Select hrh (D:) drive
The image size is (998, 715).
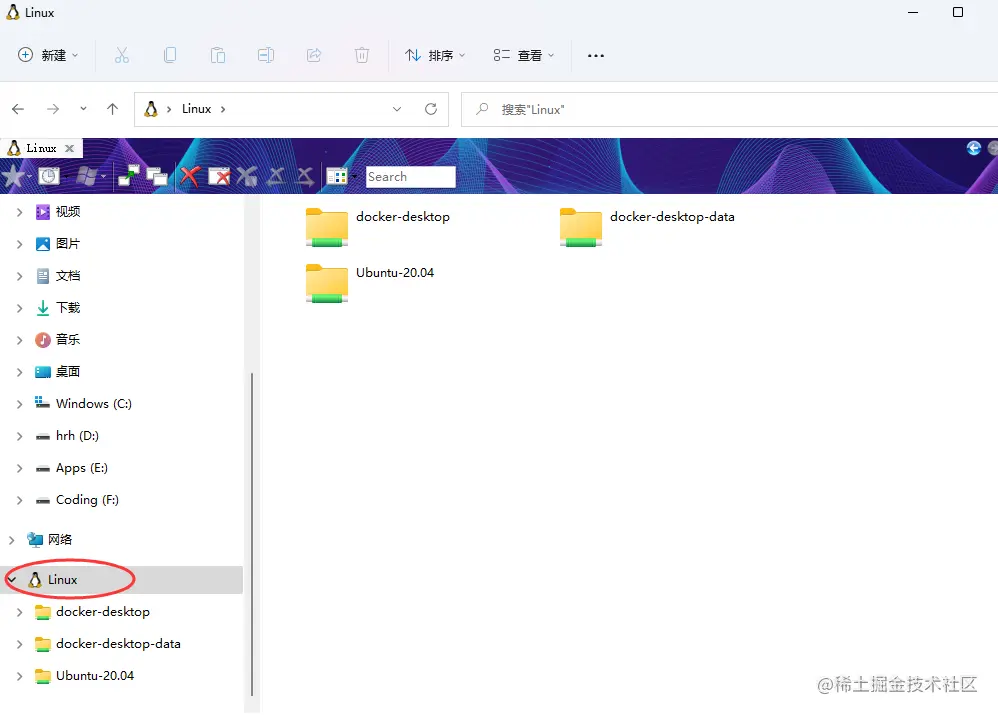(x=77, y=436)
